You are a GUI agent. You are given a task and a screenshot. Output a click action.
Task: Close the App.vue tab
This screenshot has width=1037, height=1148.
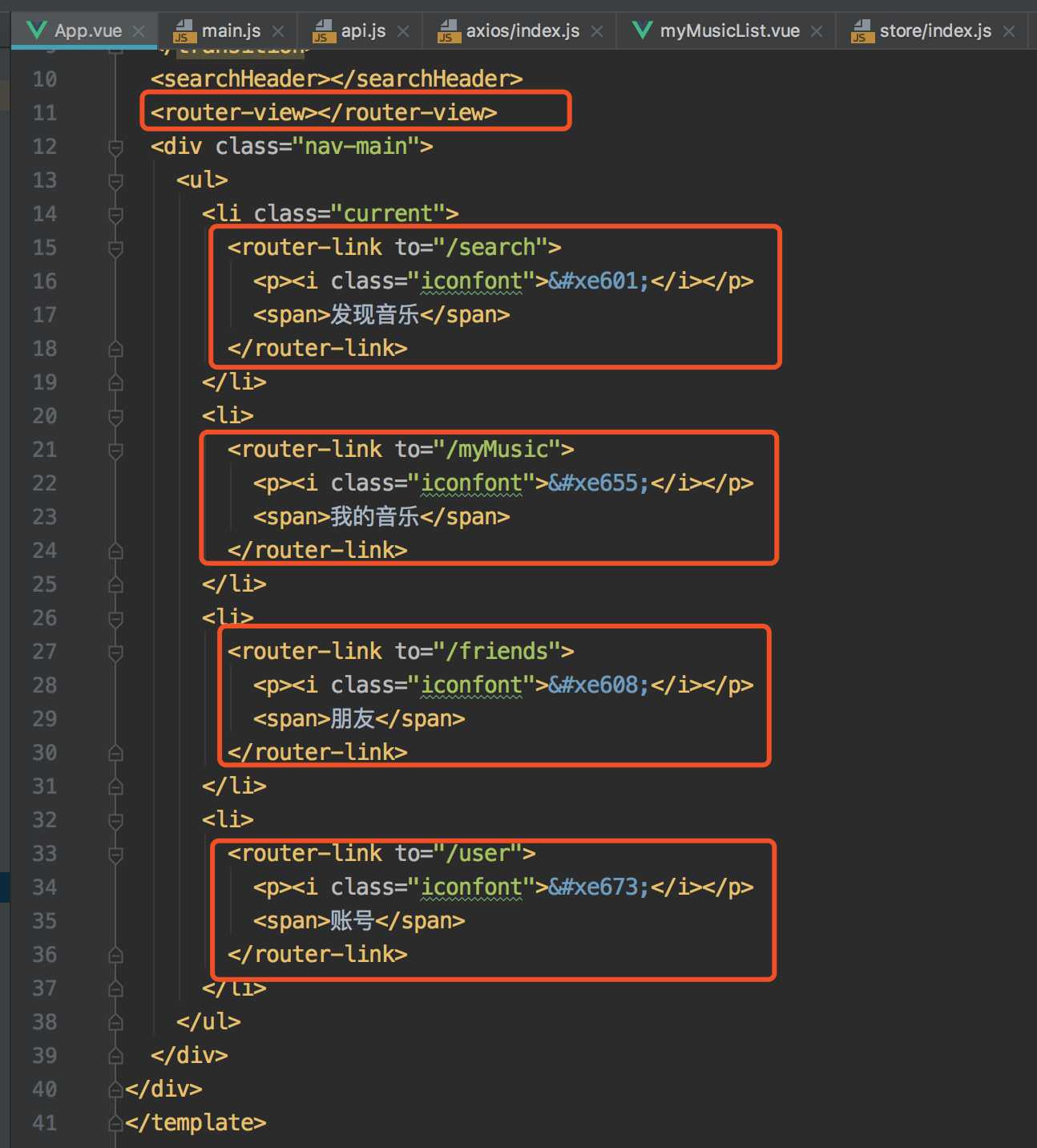139,31
